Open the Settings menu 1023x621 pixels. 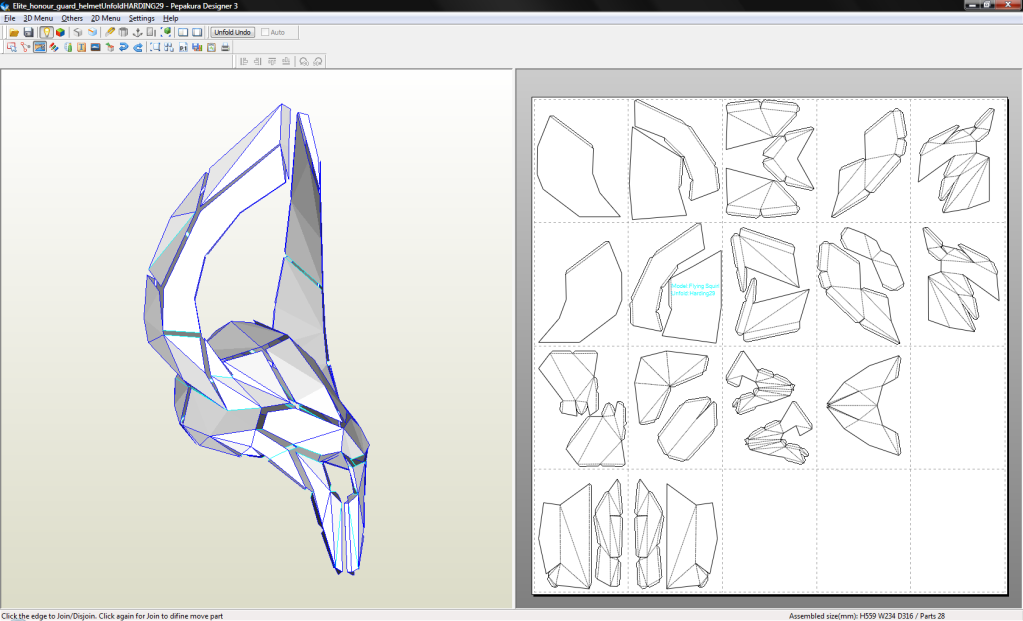(x=142, y=18)
